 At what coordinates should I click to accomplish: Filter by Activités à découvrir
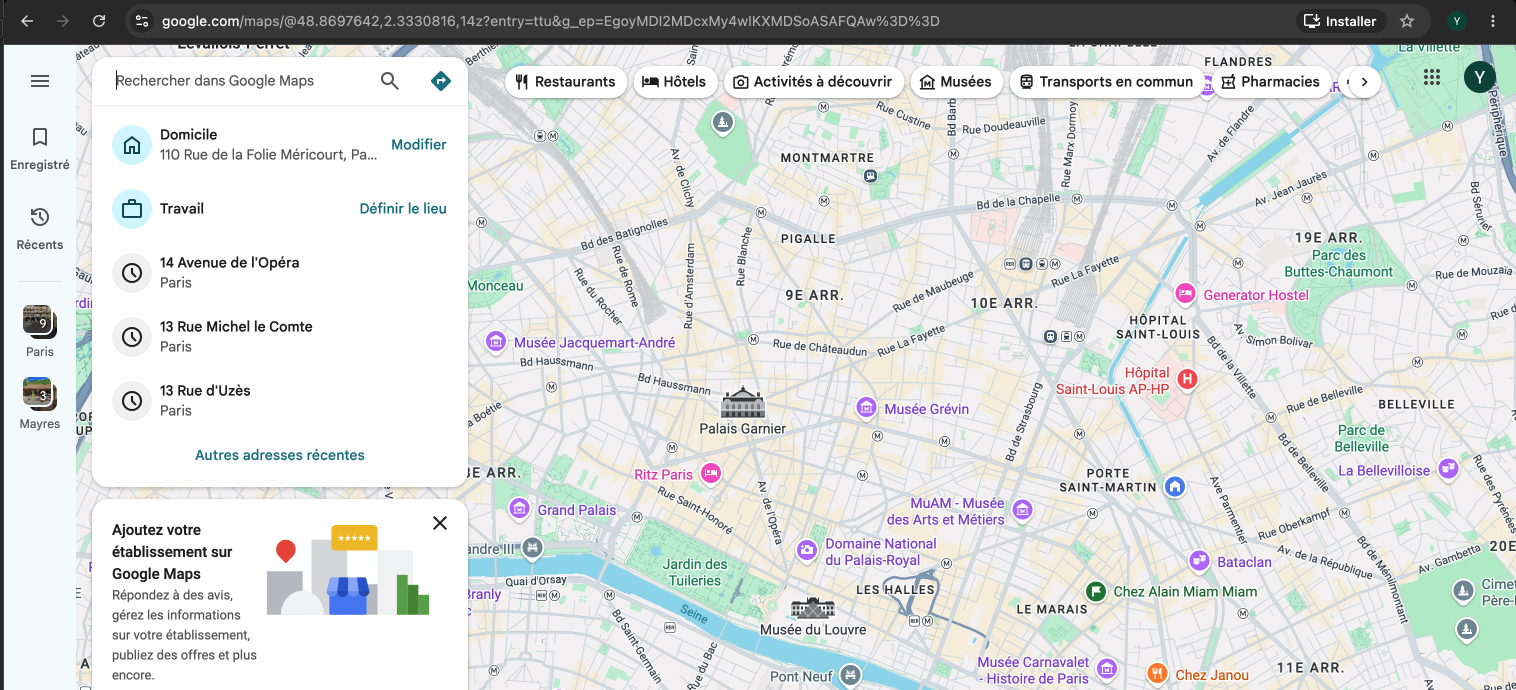[x=814, y=82]
